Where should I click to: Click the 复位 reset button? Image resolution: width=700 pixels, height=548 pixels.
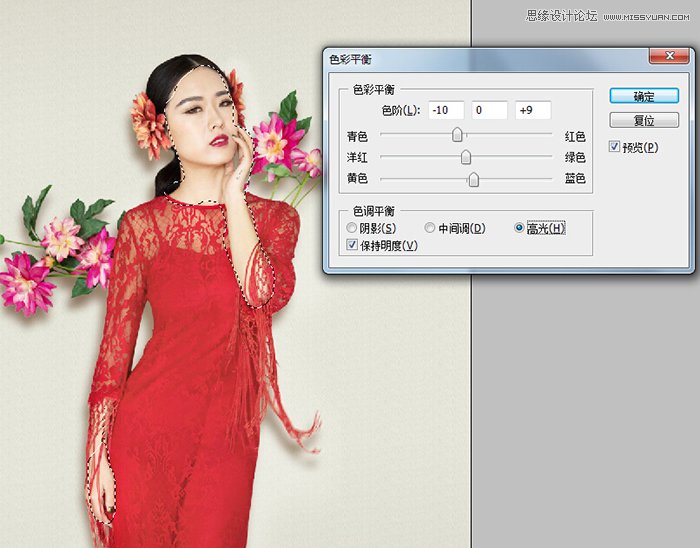point(644,120)
